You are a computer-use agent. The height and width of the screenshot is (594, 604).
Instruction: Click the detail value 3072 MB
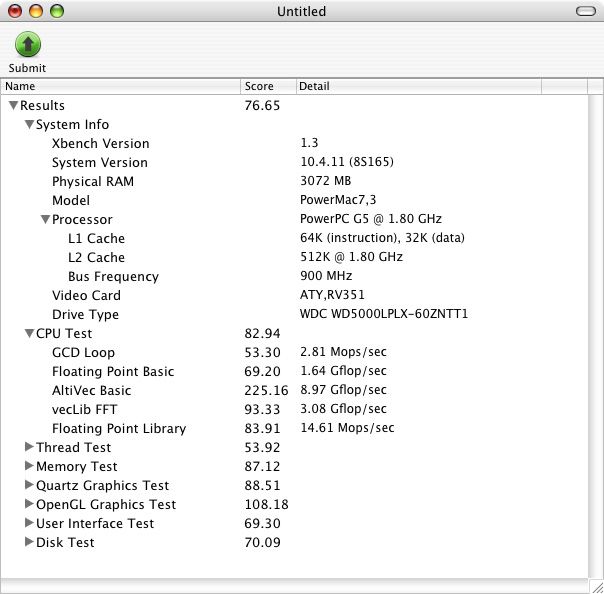325,181
